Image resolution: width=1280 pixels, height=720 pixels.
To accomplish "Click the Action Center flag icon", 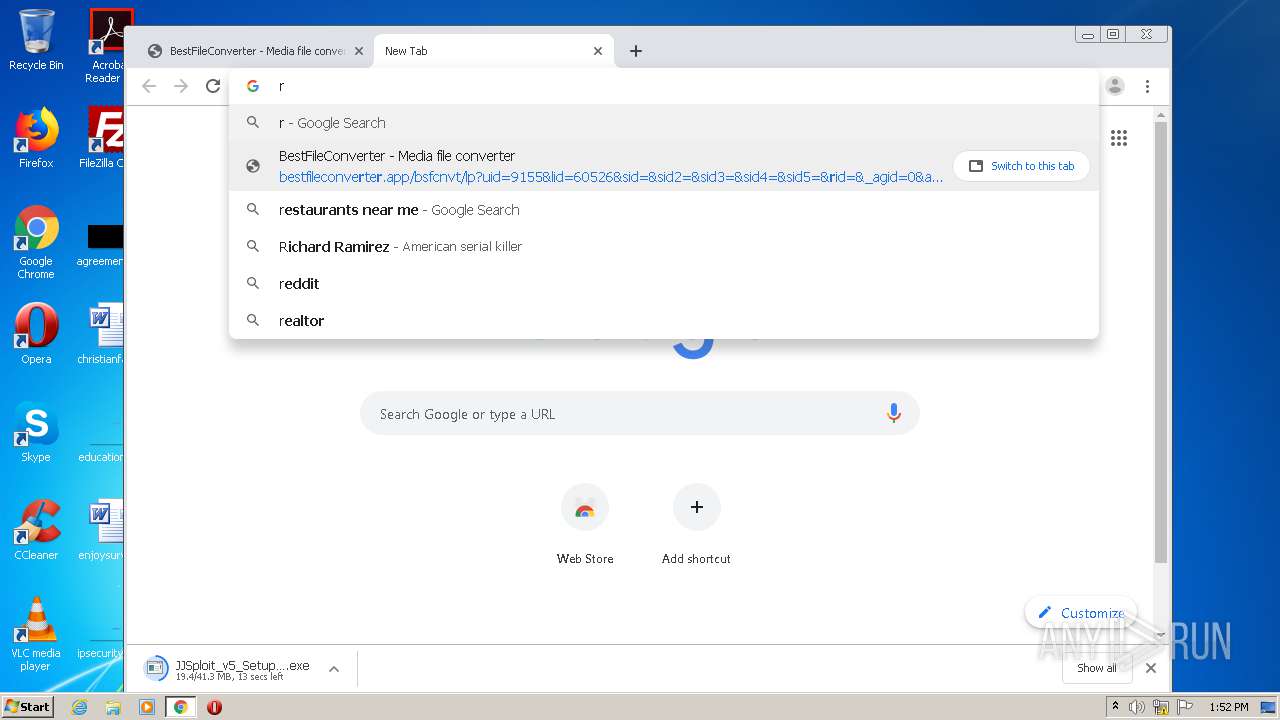I will point(1183,707).
